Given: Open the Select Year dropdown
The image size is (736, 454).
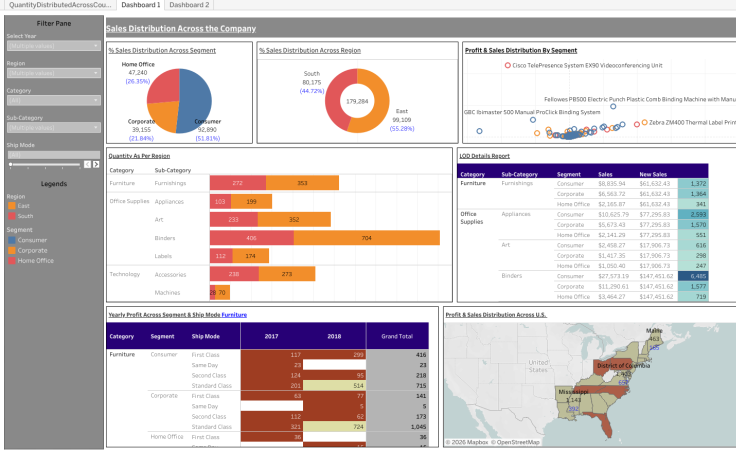Looking at the screenshot, I should [53, 46].
